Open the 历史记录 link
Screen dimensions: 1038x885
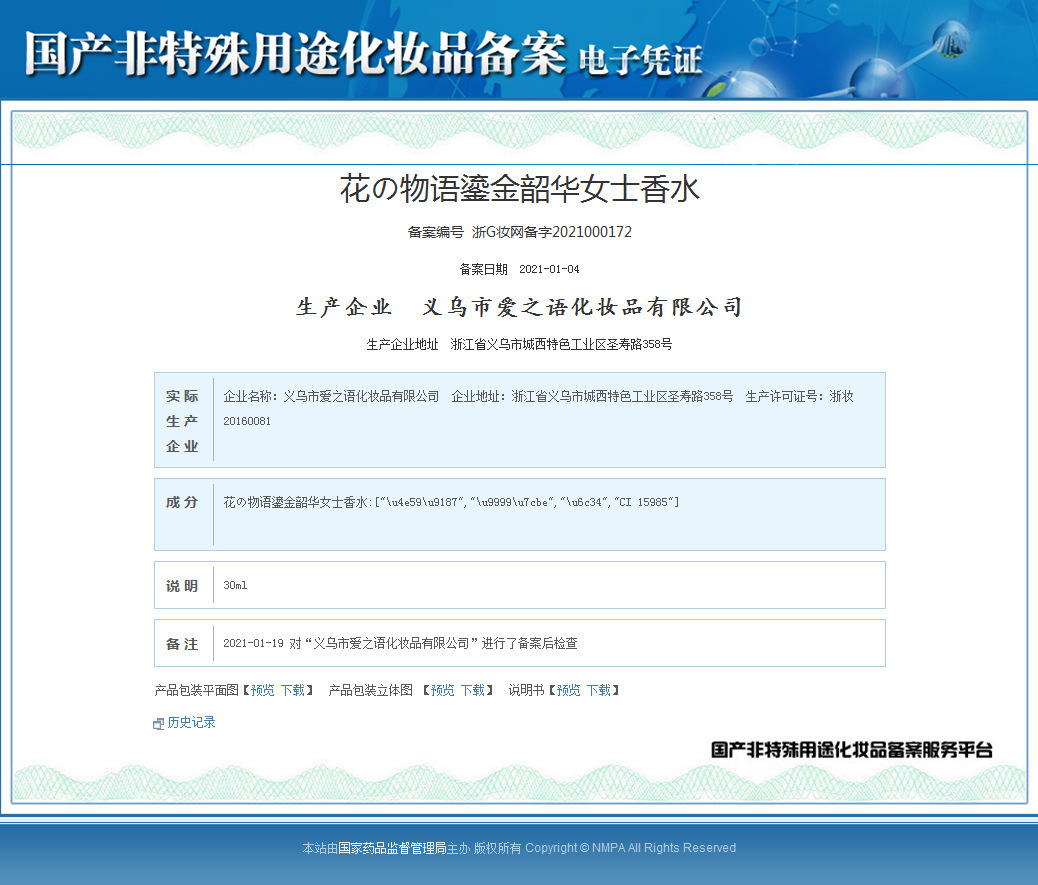[191, 722]
